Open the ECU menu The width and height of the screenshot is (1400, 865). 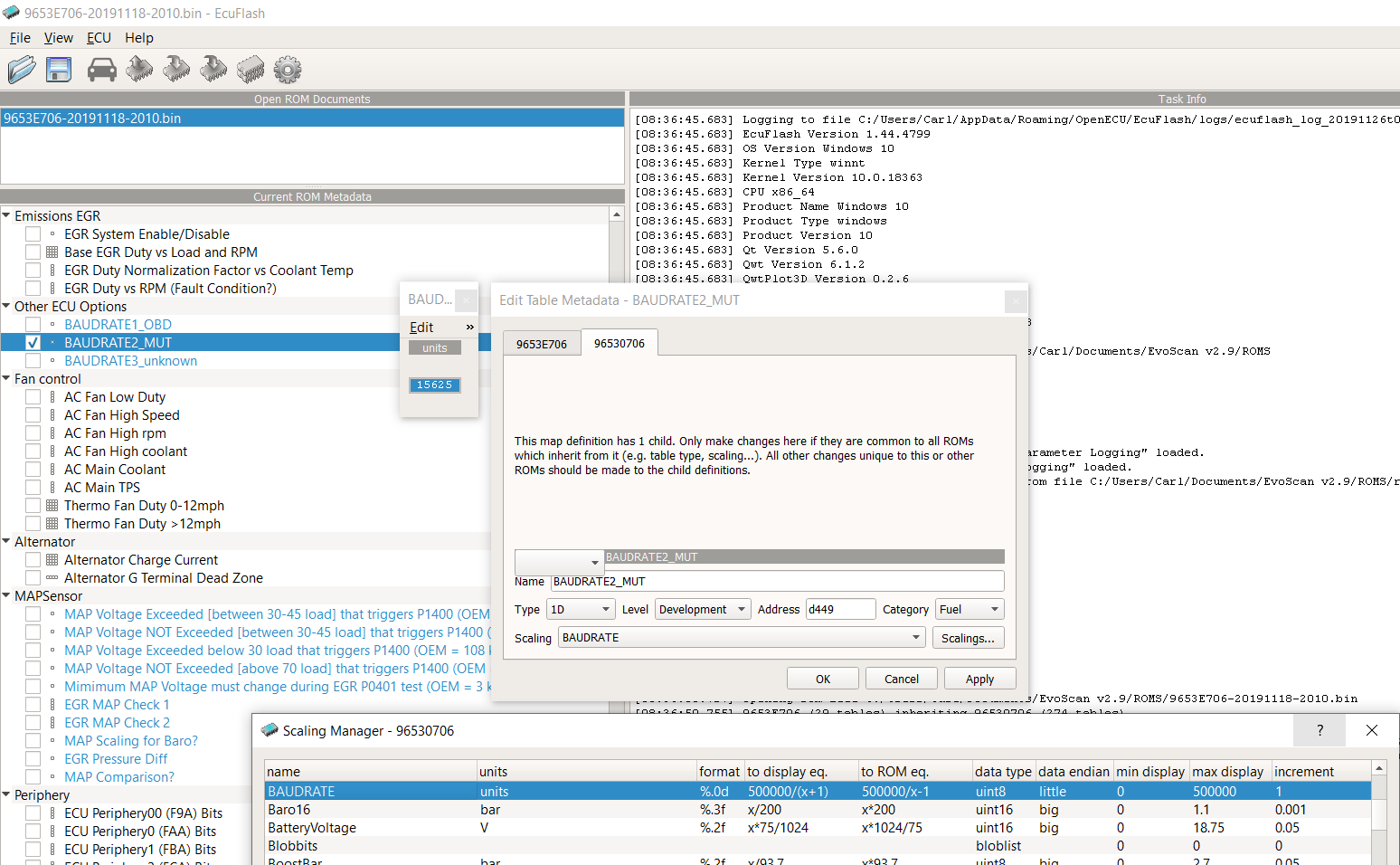(99, 38)
